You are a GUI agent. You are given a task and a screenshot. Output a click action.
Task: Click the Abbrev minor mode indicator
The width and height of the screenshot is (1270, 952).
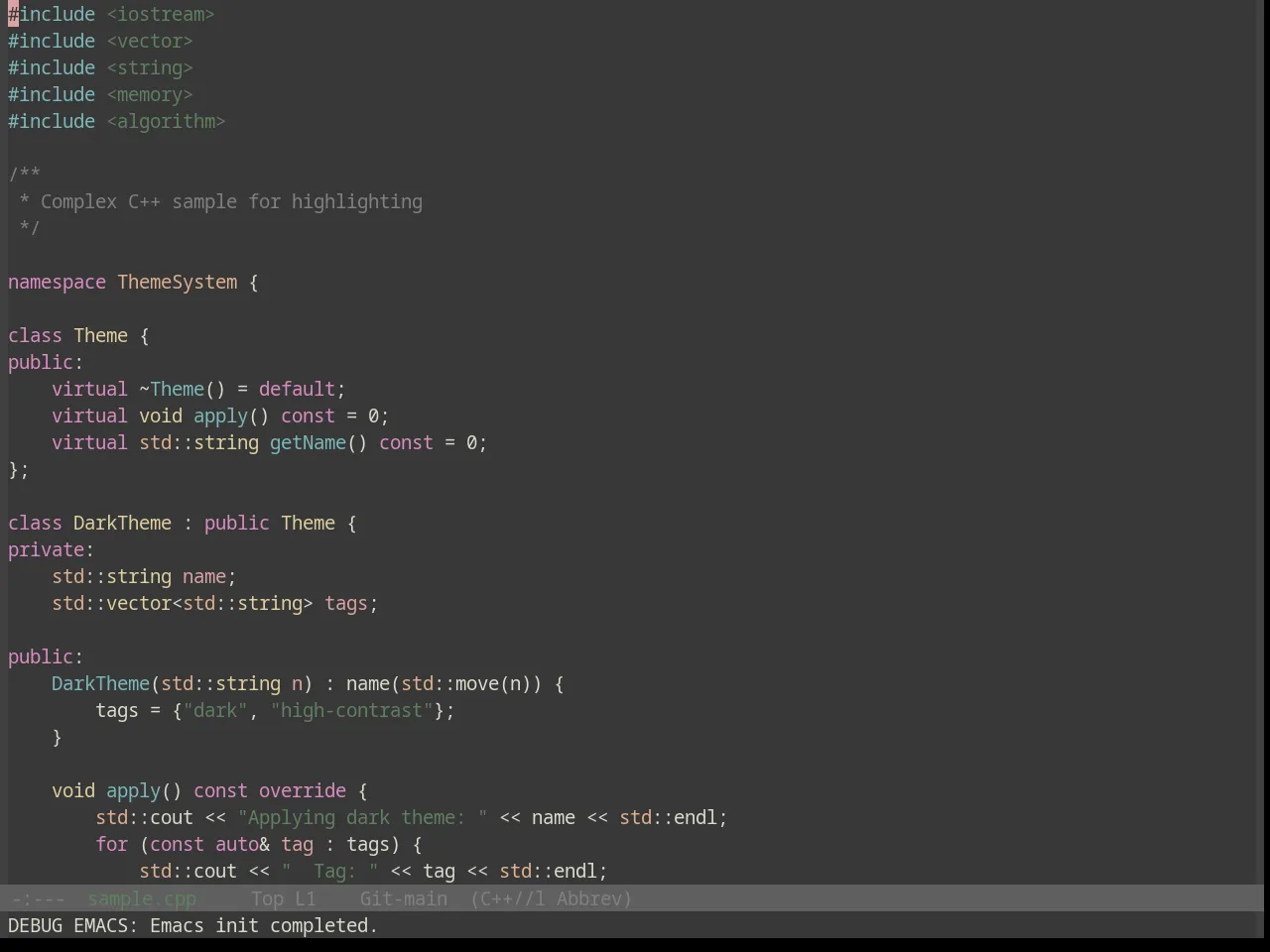594,898
